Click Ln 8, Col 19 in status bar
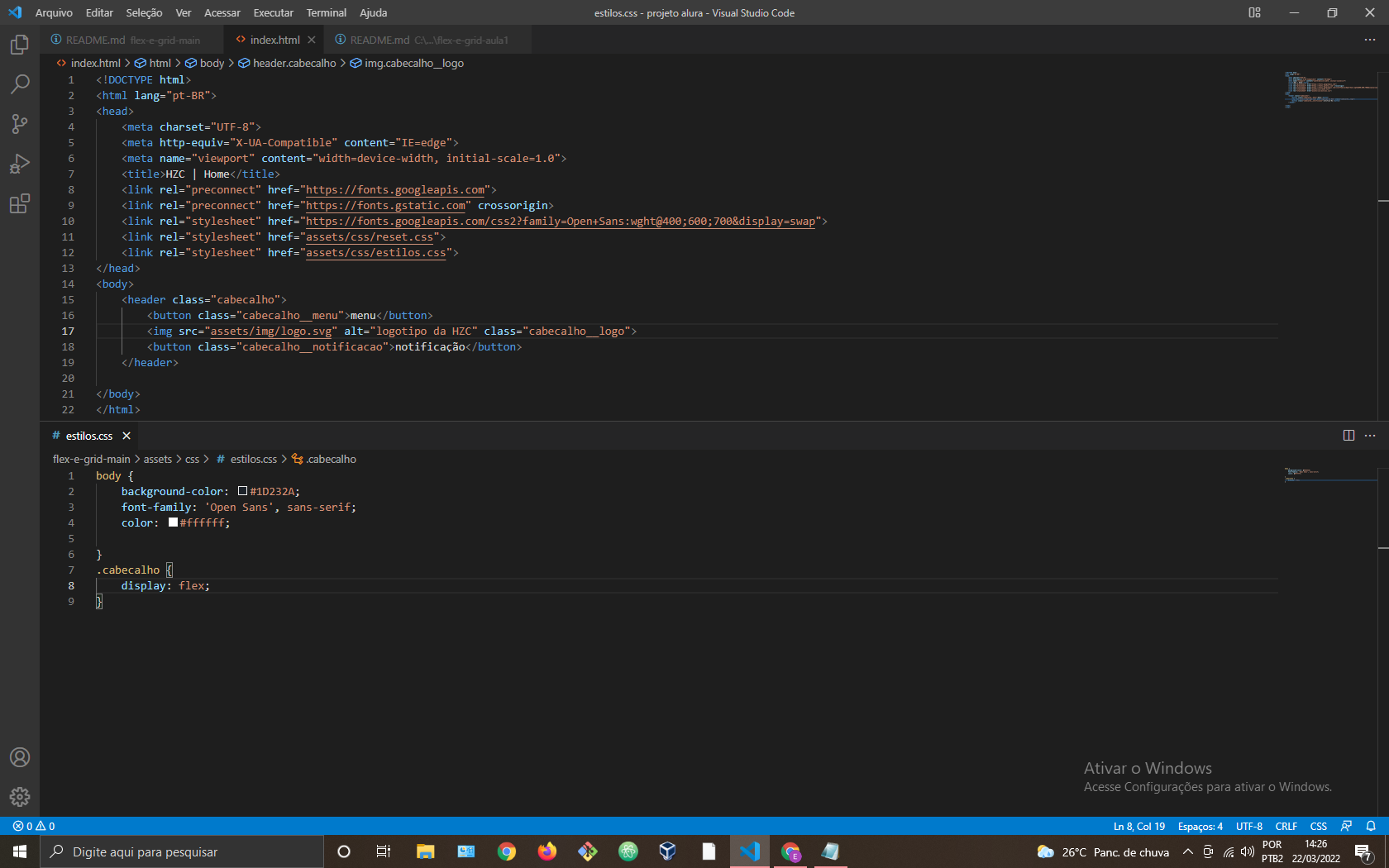 [x=1139, y=826]
